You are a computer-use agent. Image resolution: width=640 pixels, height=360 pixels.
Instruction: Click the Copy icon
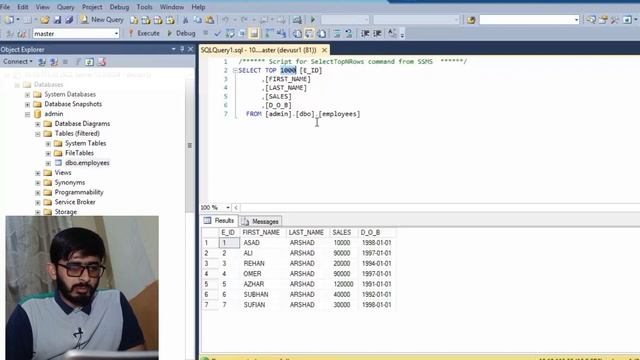click(198, 20)
